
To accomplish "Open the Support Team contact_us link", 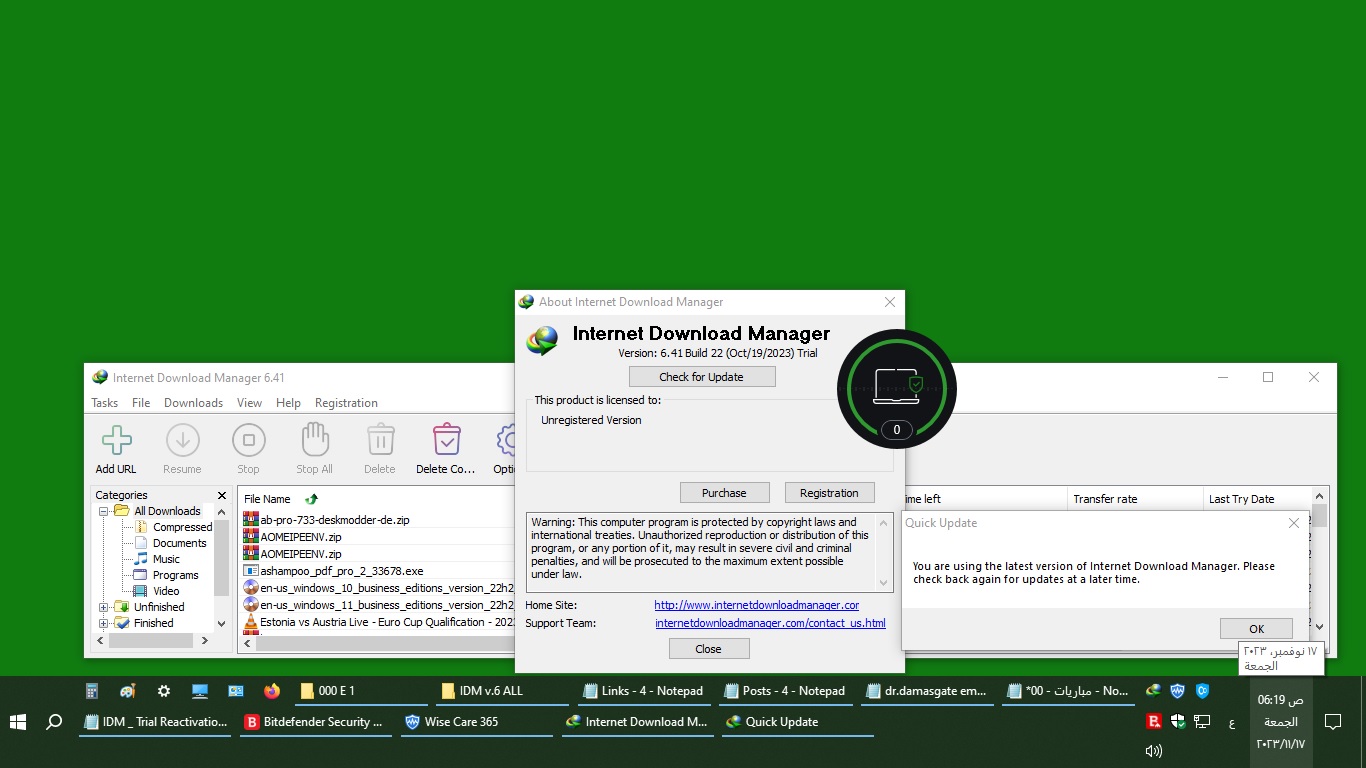I will click(x=770, y=623).
